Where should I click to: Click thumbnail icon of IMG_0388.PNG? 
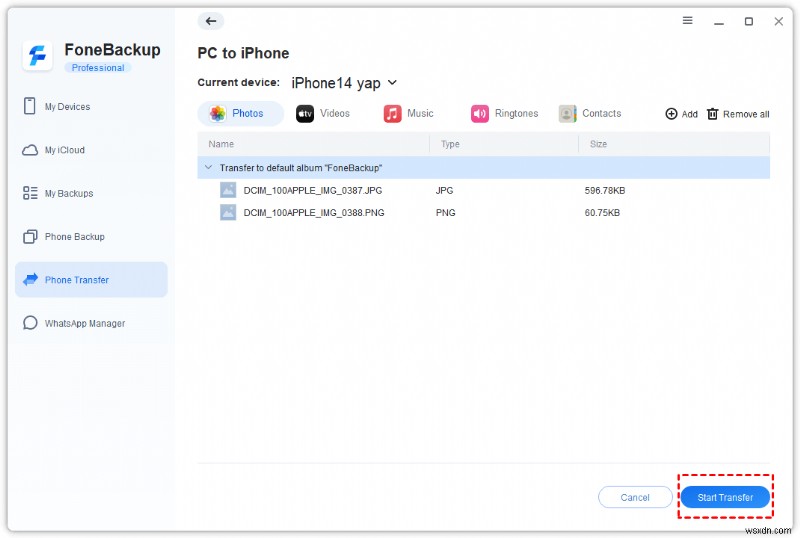228,212
